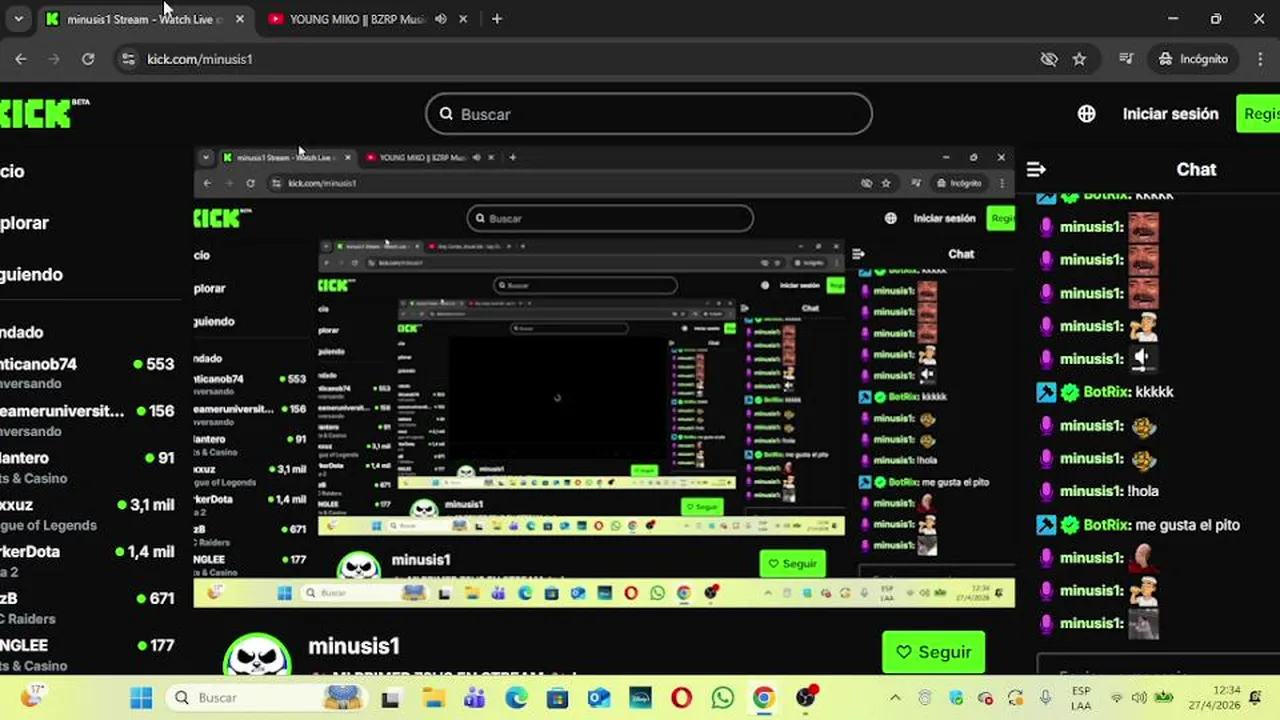
Task: Click the magnifier icon inside the main Kick Buscar box
Action: tap(447, 114)
